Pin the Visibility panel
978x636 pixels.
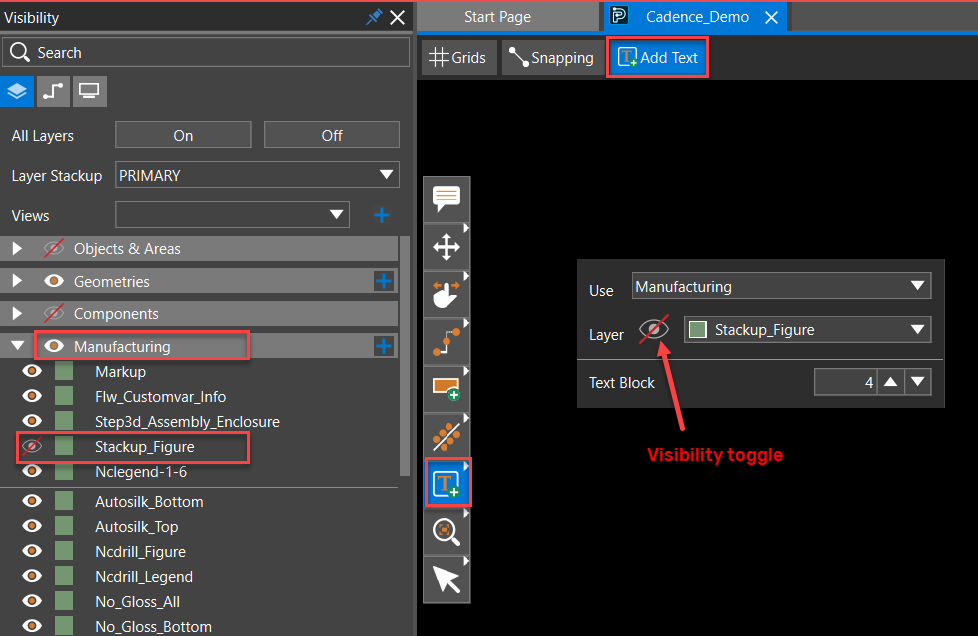click(373, 17)
